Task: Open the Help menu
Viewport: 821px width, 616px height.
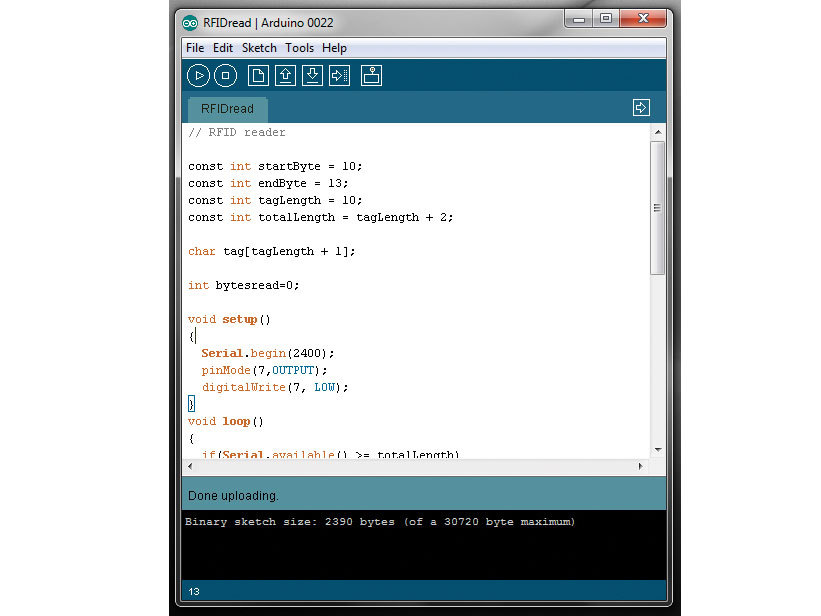Action: click(334, 48)
